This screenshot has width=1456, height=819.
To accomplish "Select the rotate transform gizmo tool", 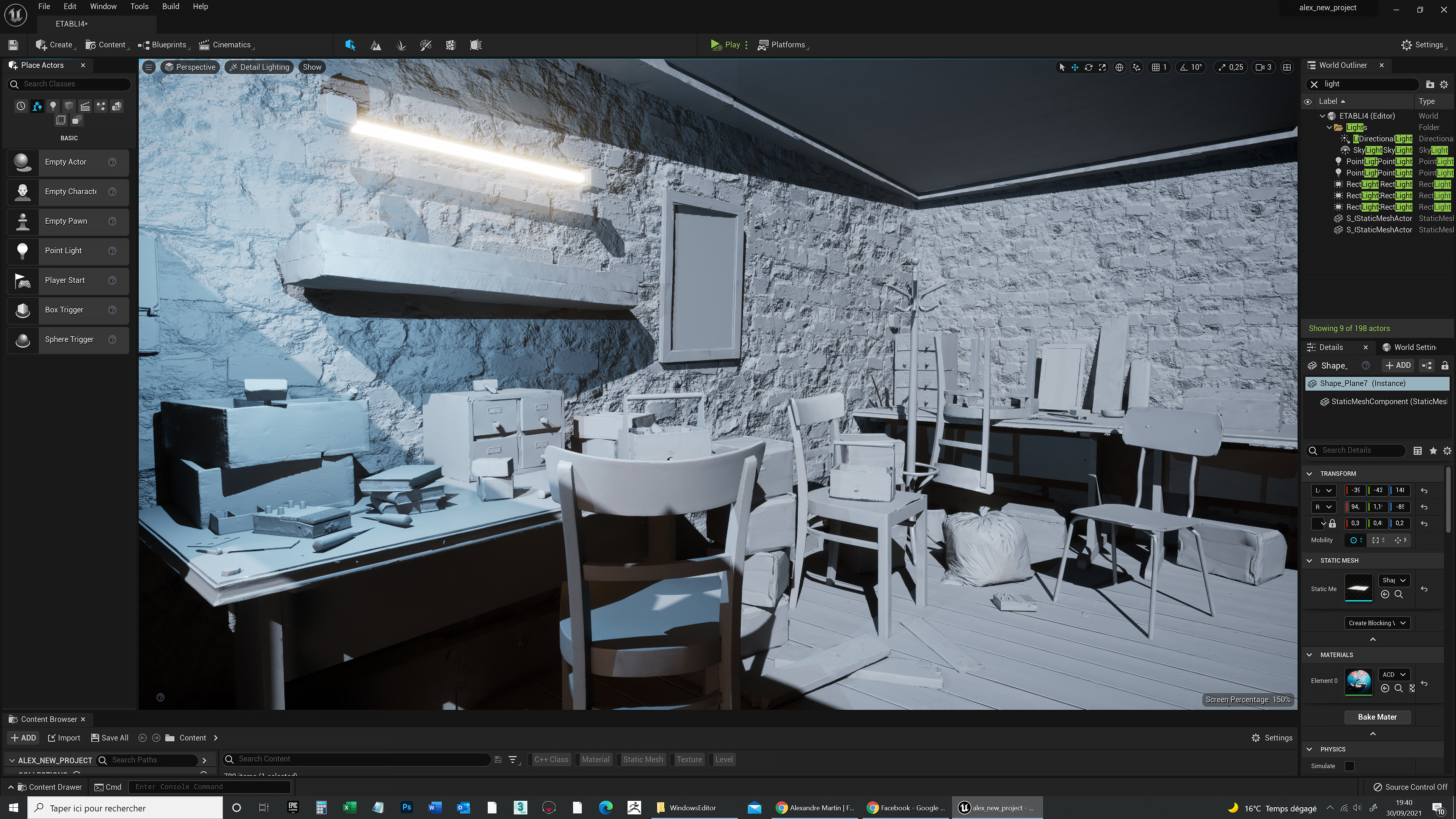I will 1088,67.
